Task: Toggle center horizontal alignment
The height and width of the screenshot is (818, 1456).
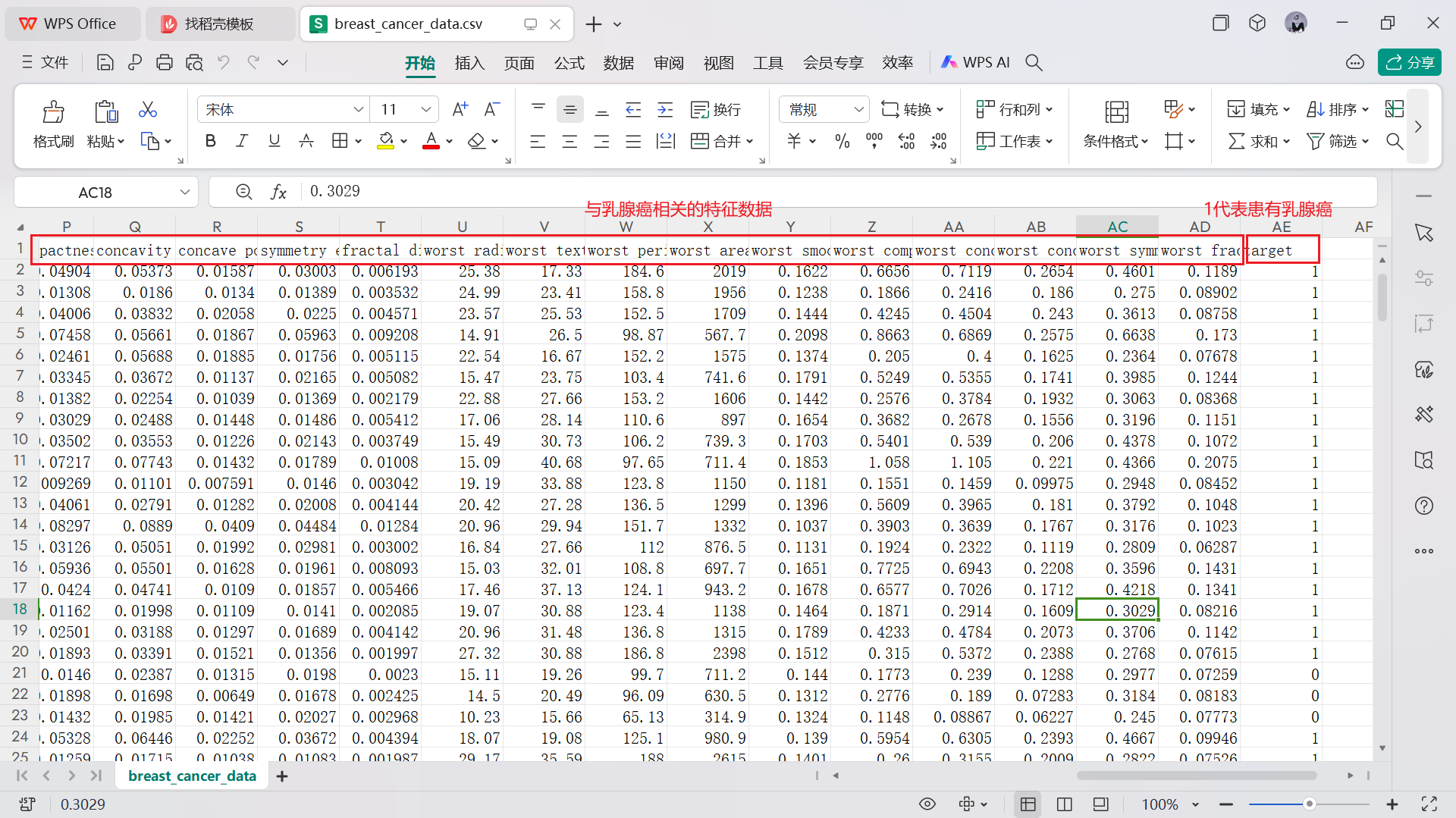Action: (570, 141)
